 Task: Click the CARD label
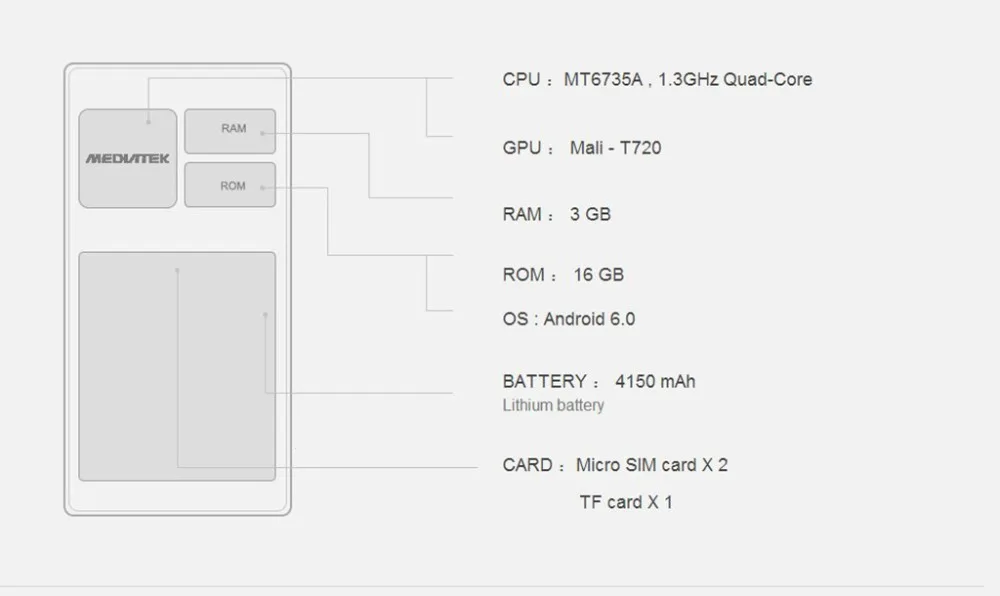tap(527, 465)
